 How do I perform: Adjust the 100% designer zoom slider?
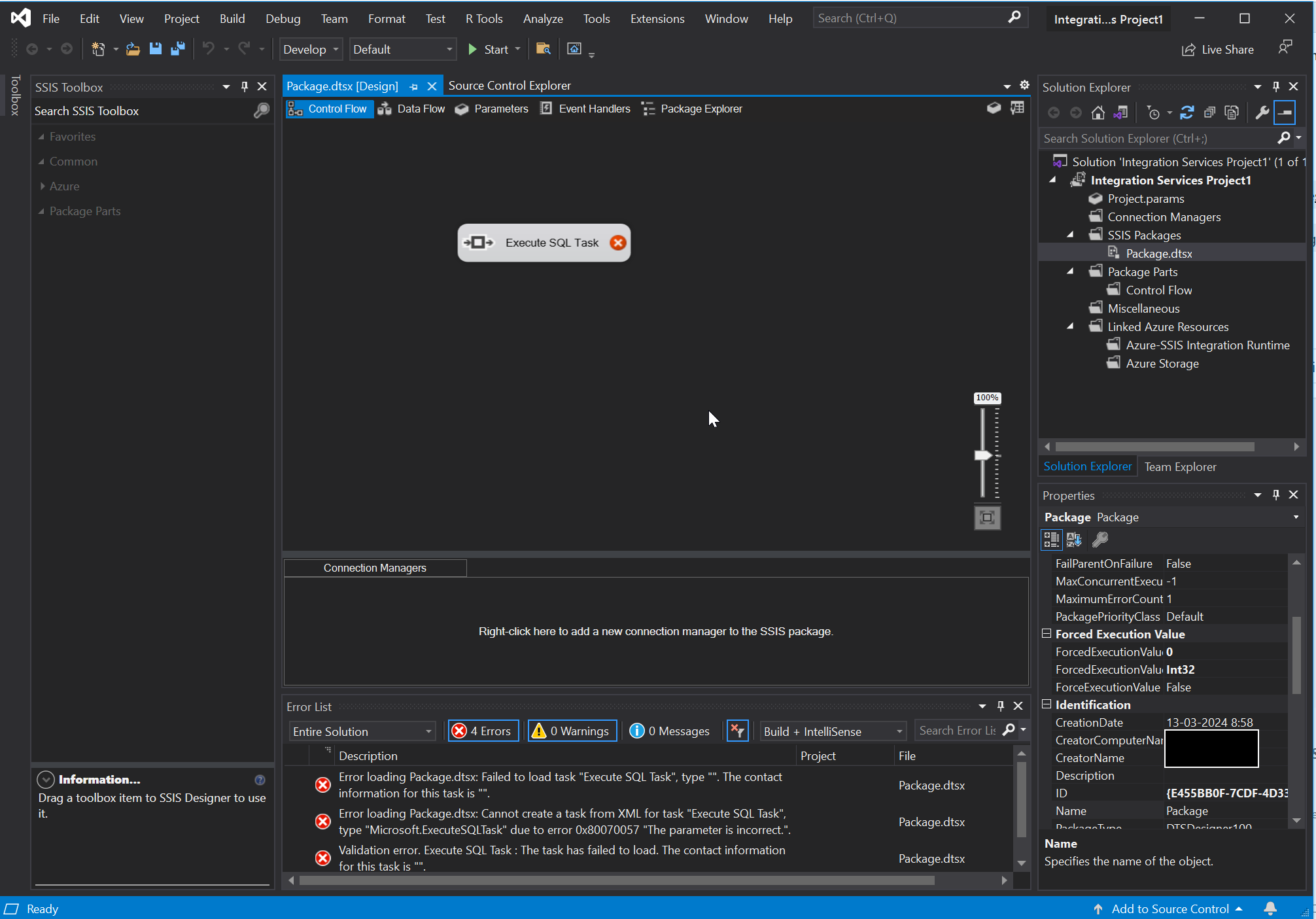982,453
